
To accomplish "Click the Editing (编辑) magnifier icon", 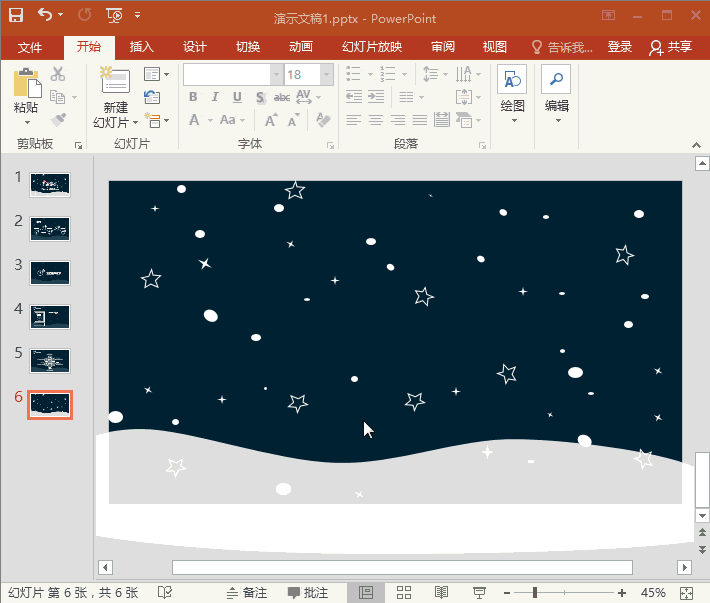I will coord(556,80).
